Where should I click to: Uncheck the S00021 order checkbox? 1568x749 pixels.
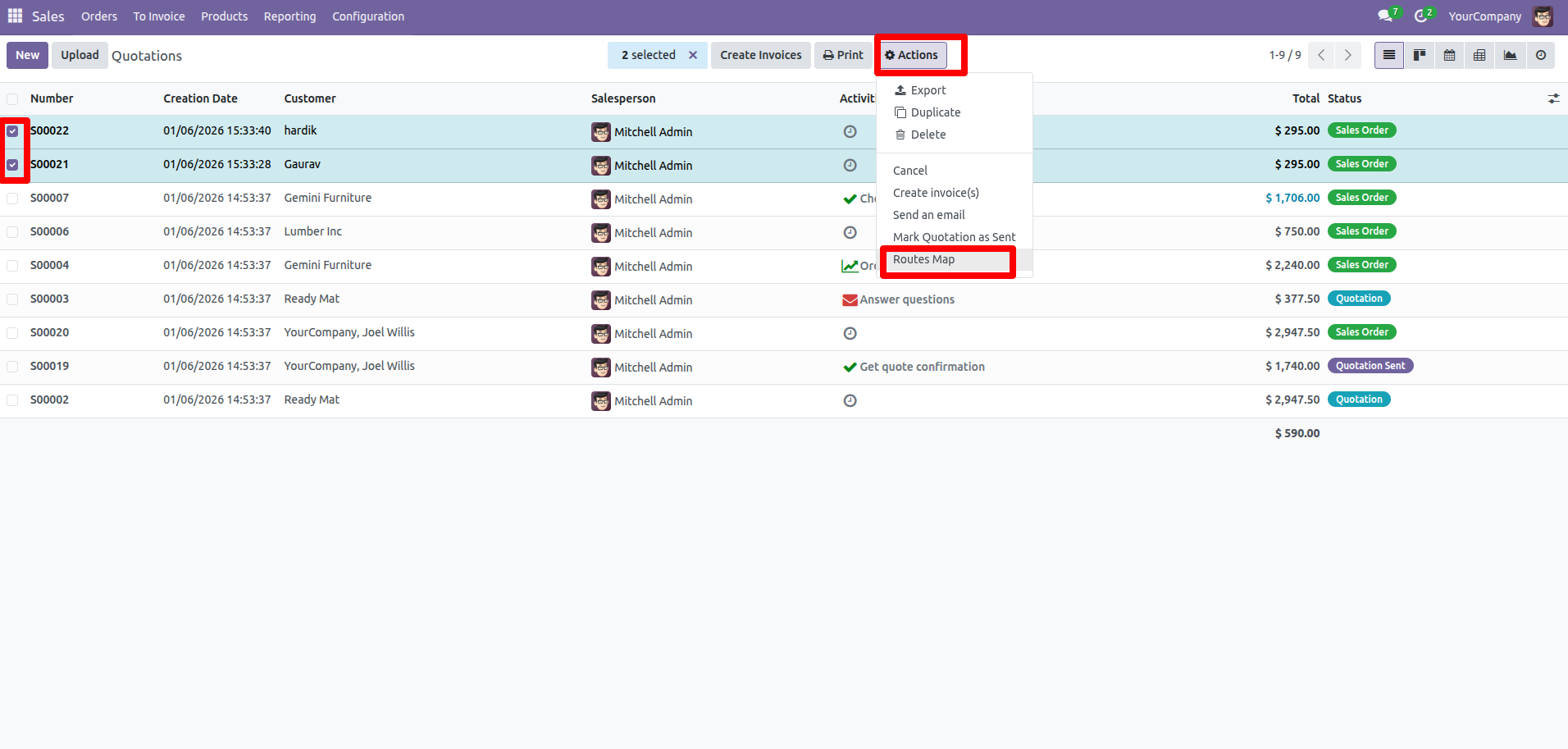pos(12,165)
